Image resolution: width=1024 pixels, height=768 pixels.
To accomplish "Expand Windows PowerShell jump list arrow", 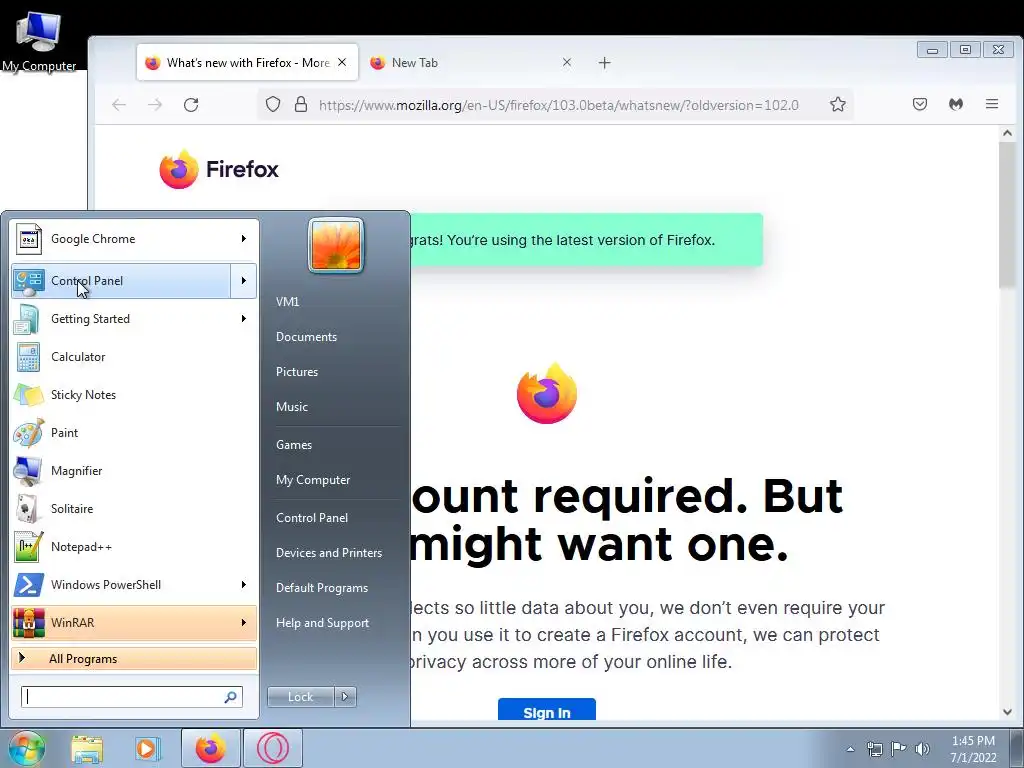I will [244, 584].
